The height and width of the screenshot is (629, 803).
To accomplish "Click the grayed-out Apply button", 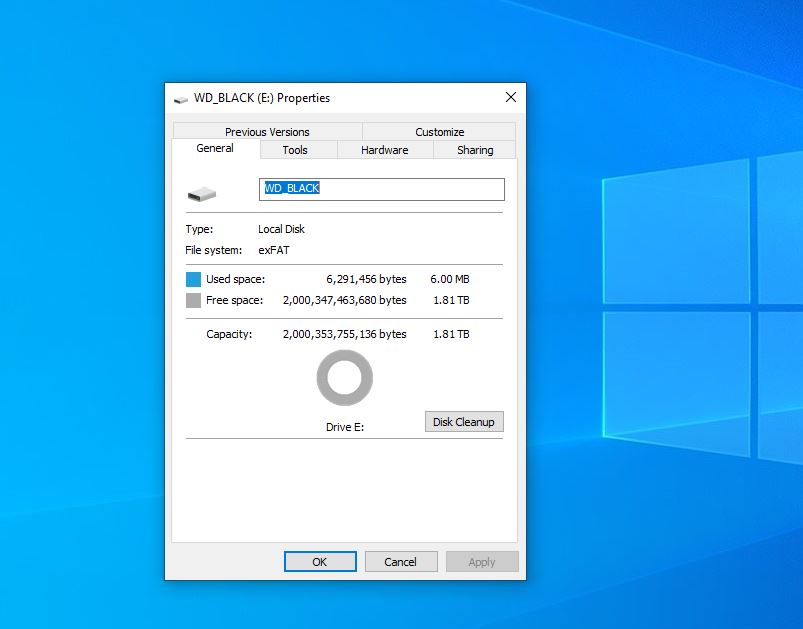I will point(482,562).
